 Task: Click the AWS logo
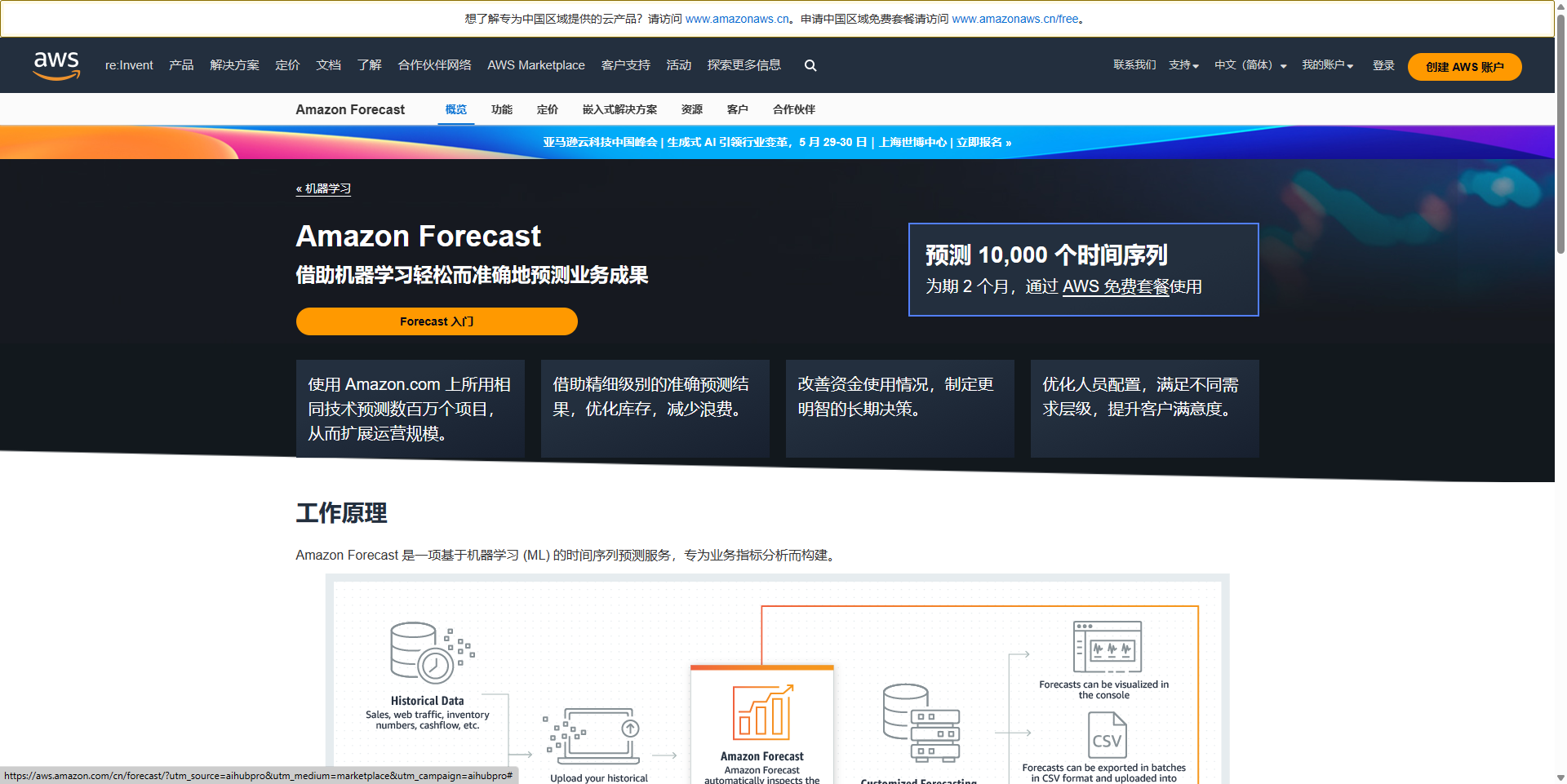(x=56, y=65)
